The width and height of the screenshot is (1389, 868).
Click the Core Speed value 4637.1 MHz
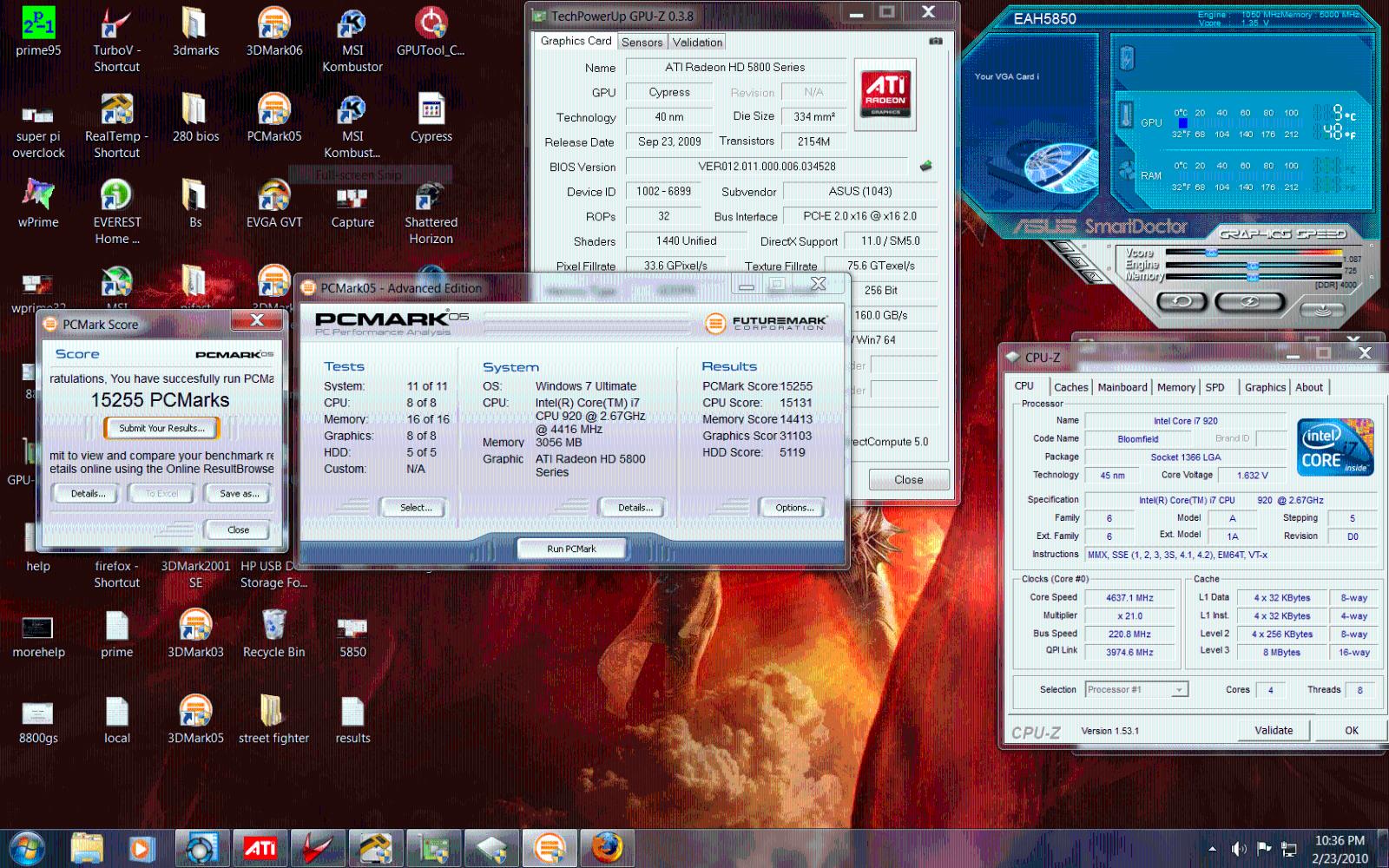coord(1129,597)
